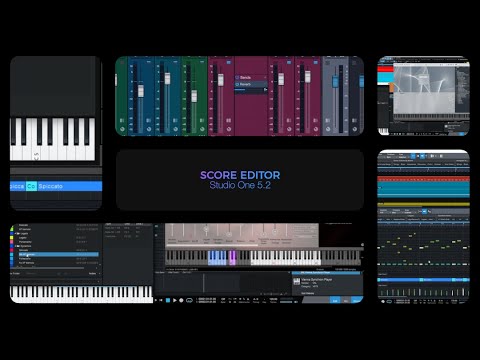The image size is (480, 360).
Task: Switch to the Mix tab at bottom right
Action: [346, 301]
